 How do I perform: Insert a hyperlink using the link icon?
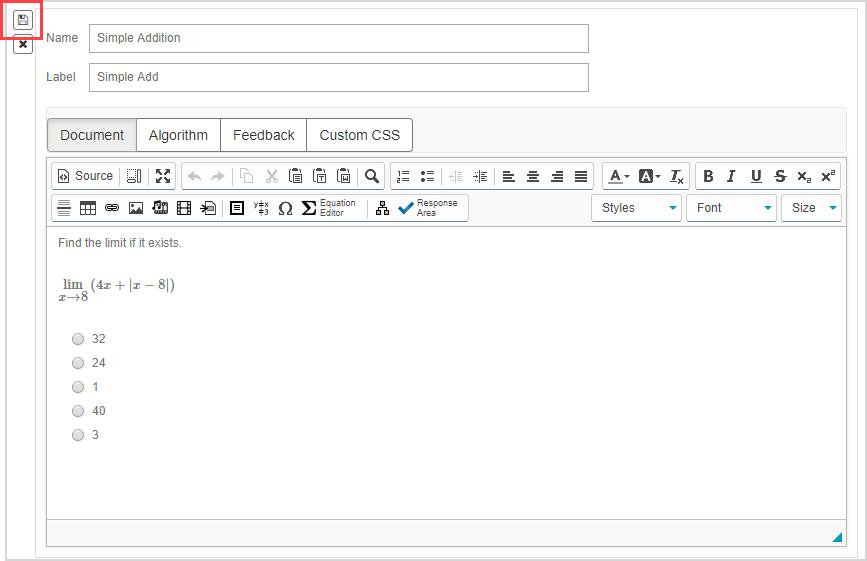point(112,208)
